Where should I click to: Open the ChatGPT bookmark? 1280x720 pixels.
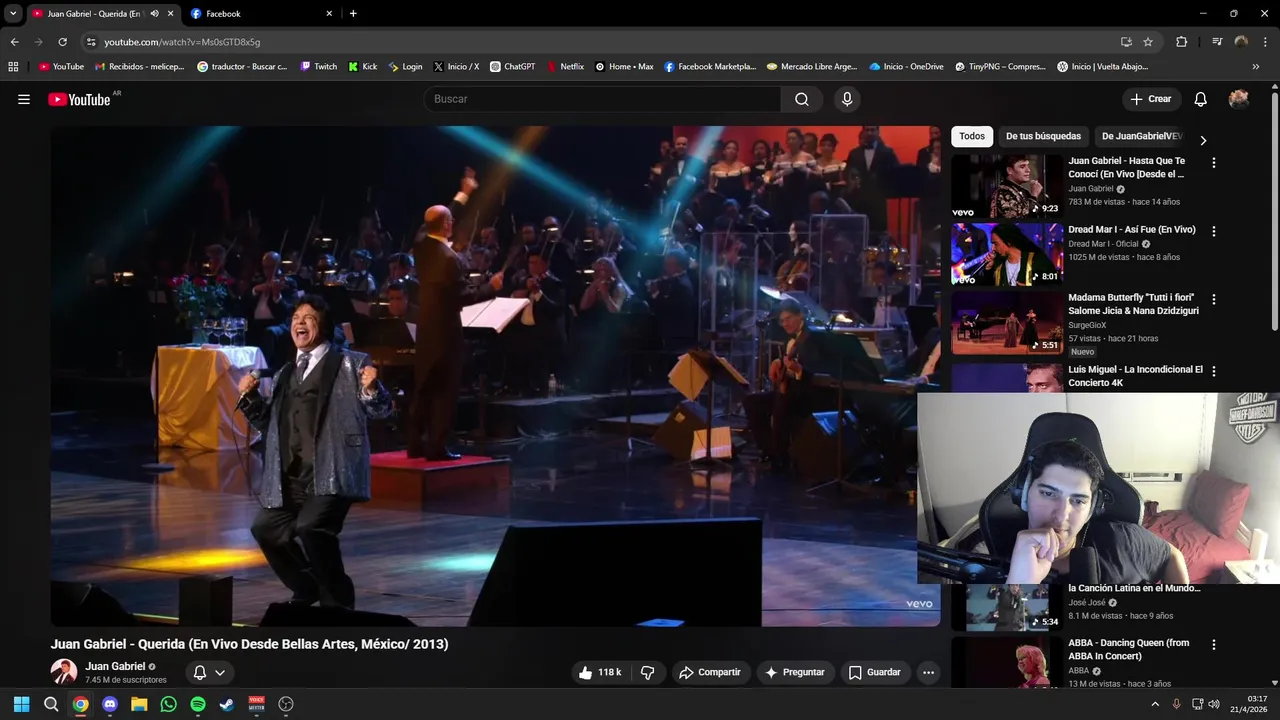512,67
